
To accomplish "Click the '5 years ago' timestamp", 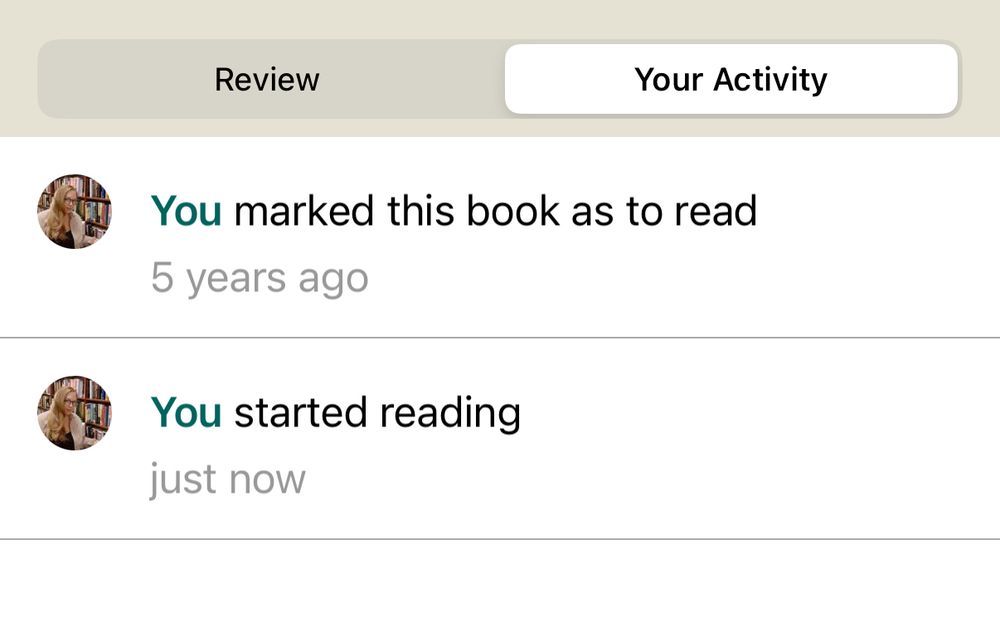I will pyautogui.click(x=260, y=277).
